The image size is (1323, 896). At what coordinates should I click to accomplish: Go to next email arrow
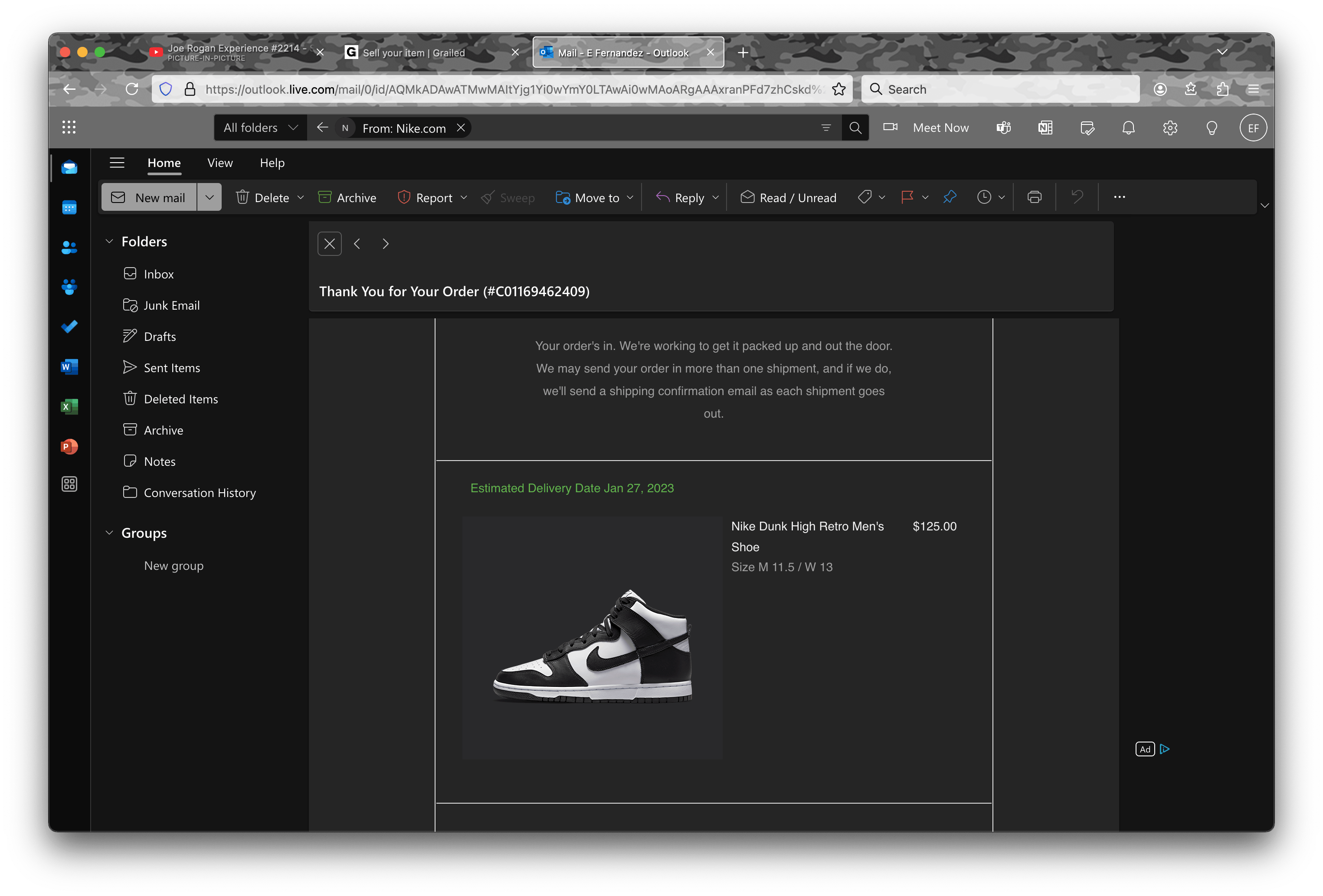coord(385,244)
